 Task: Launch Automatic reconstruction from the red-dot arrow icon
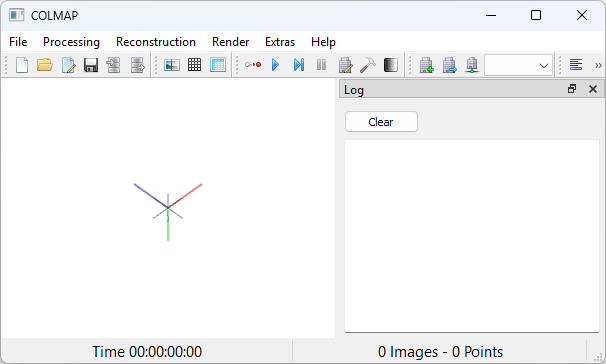[253, 65]
